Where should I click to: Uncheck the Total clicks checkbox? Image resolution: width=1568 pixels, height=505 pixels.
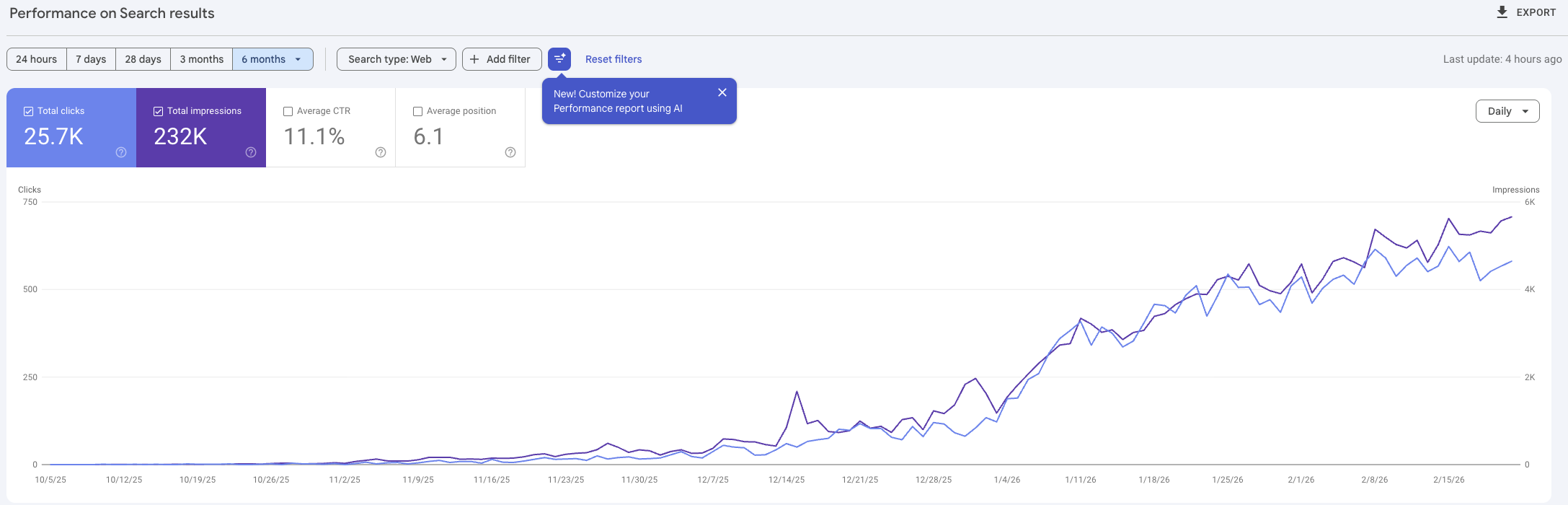click(x=29, y=111)
